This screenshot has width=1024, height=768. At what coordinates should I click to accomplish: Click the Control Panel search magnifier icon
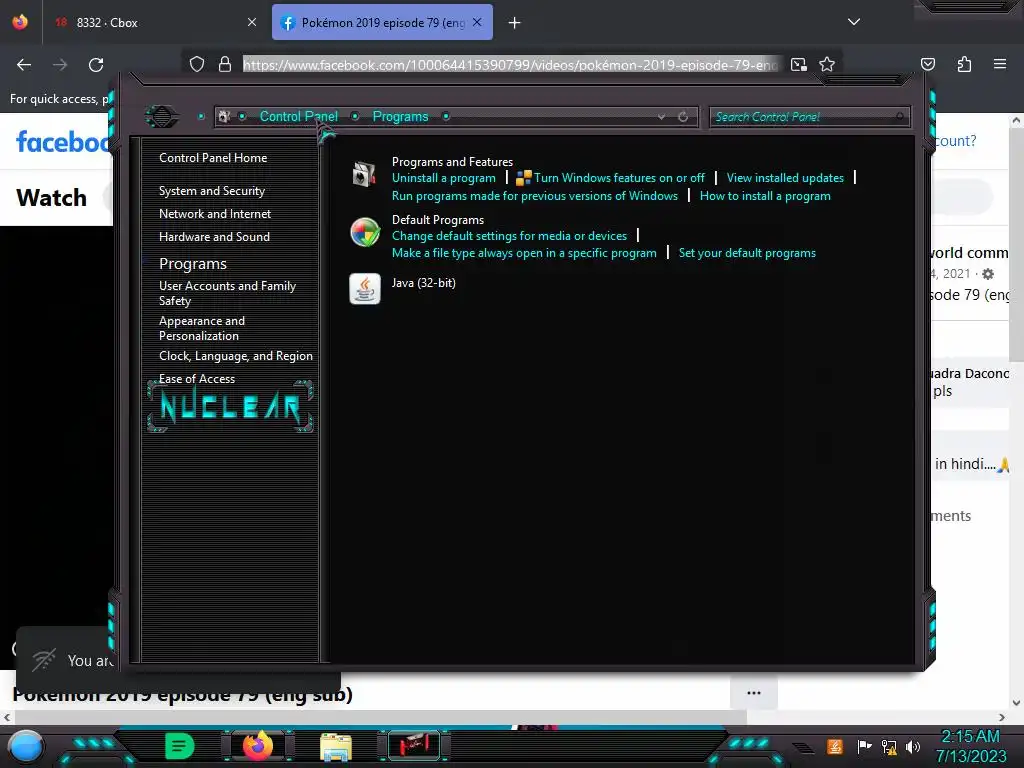900,117
